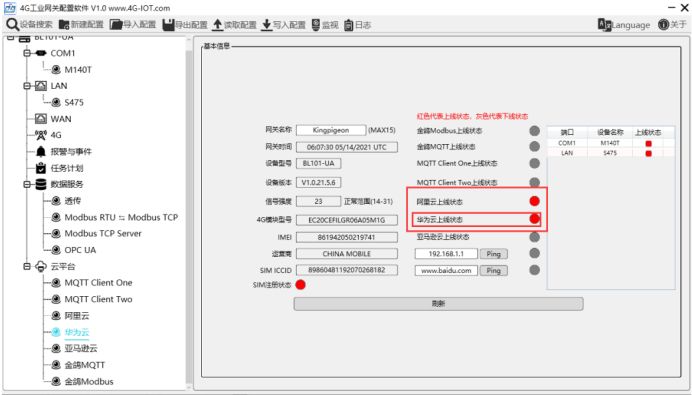Click the 网关名称 Kingpigeon input field
The width and height of the screenshot is (692, 395).
pyautogui.click(x=331, y=130)
